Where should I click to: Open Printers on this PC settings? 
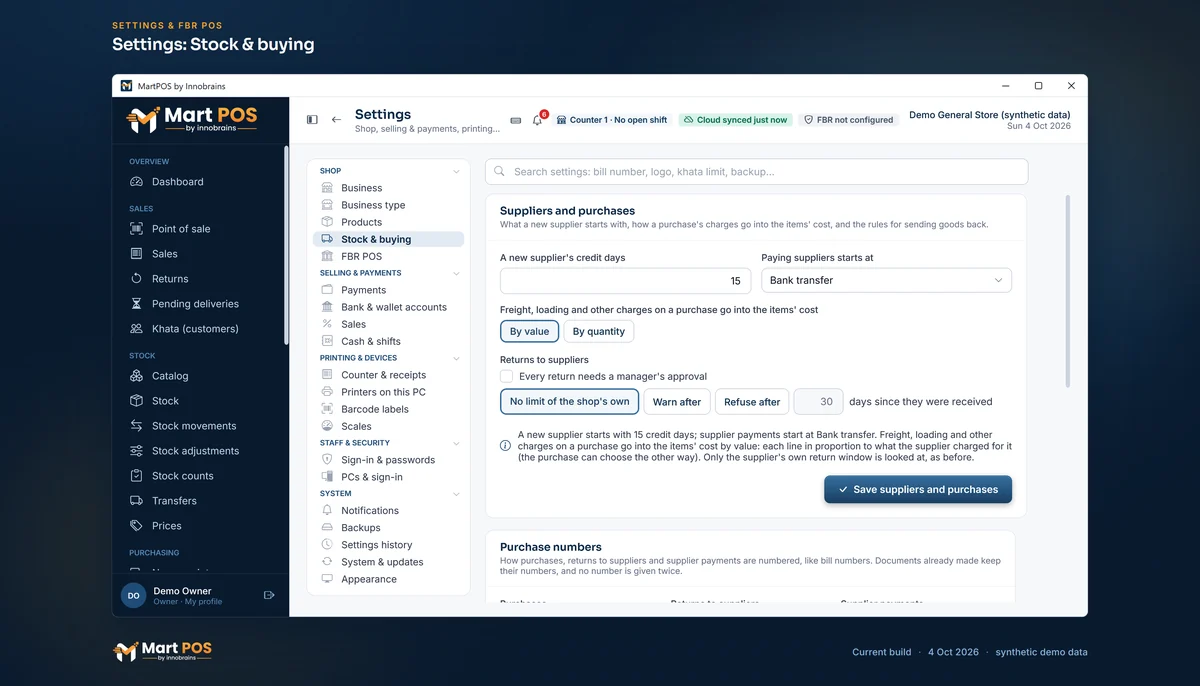coord(388,392)
